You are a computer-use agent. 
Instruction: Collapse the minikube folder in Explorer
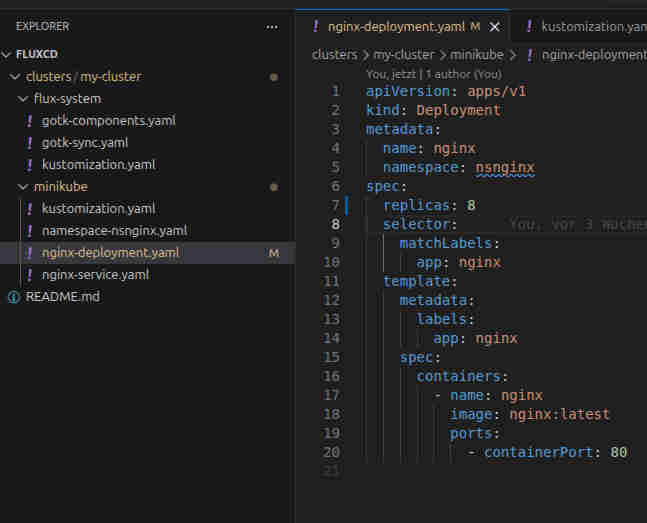pyautogui.click(x=24, y=187)
